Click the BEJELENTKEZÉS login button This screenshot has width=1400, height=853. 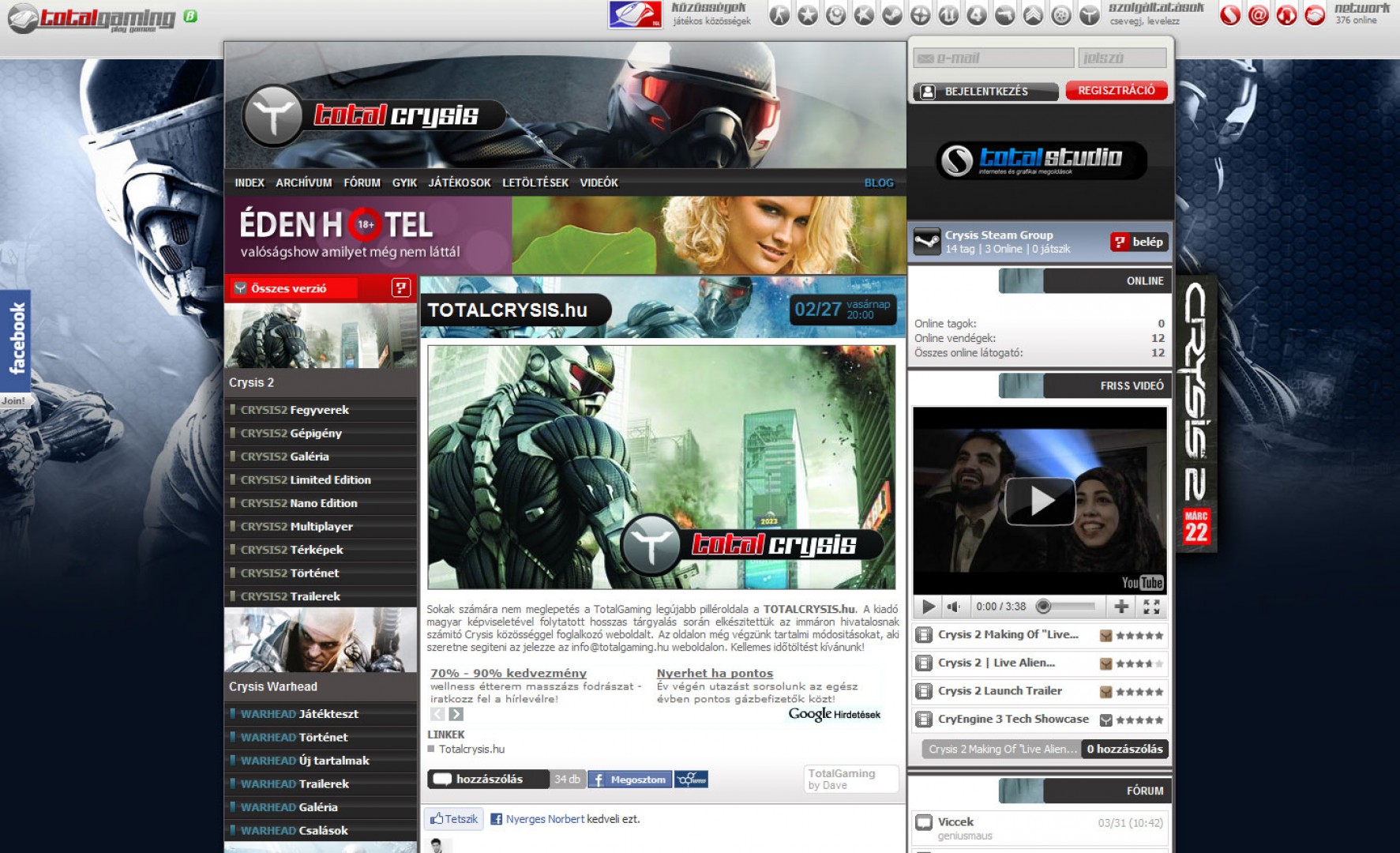pos(985,92)
